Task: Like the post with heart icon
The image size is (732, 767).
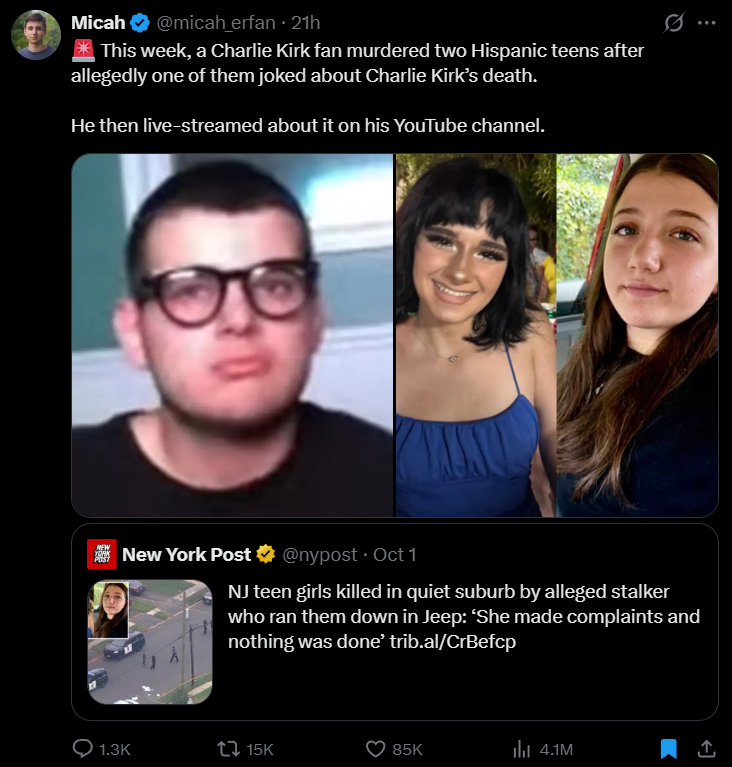Action: pyautogui.click(x=376, y=749)
